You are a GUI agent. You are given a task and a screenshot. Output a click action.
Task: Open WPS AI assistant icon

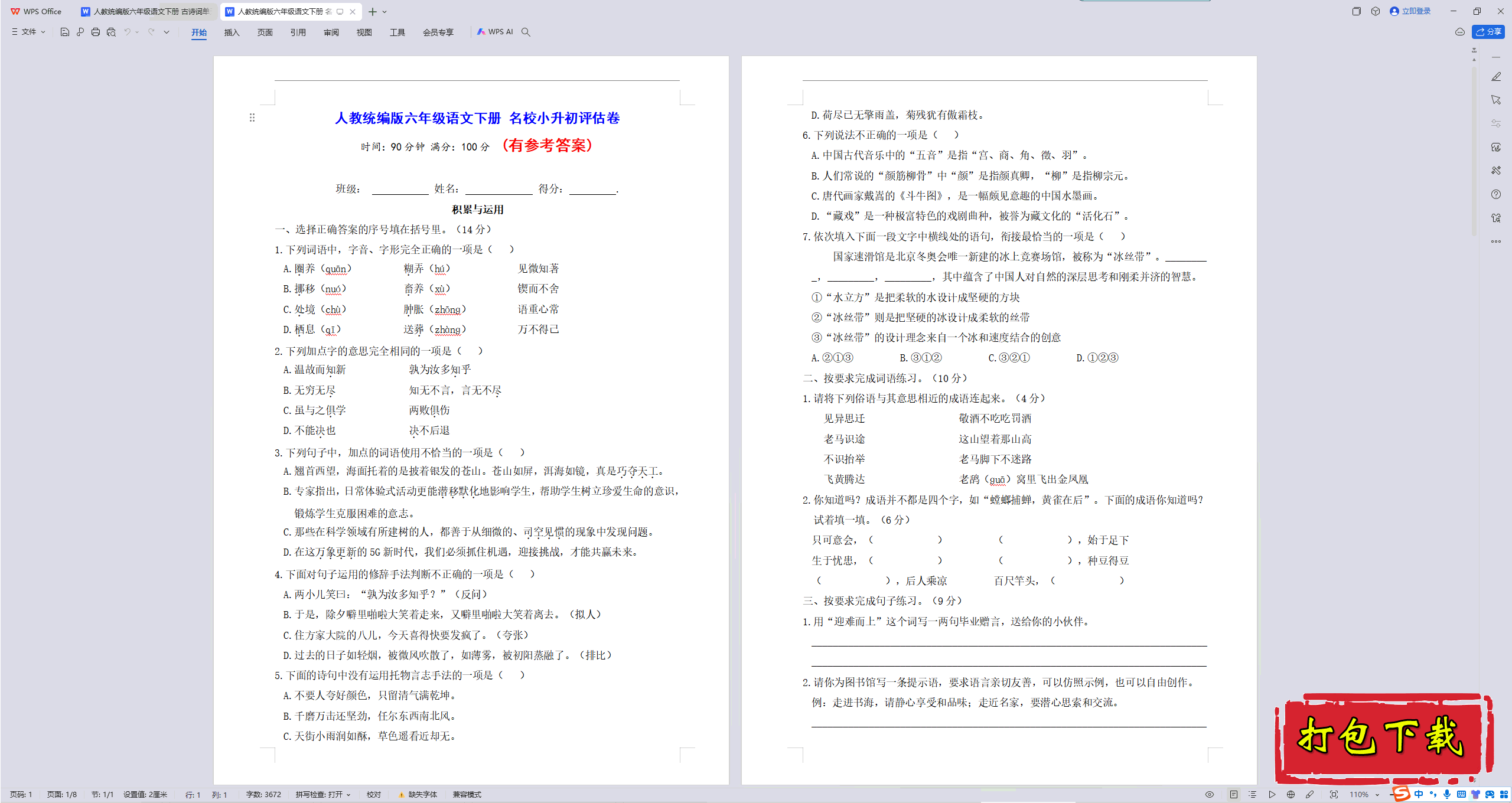pos(491,32)
